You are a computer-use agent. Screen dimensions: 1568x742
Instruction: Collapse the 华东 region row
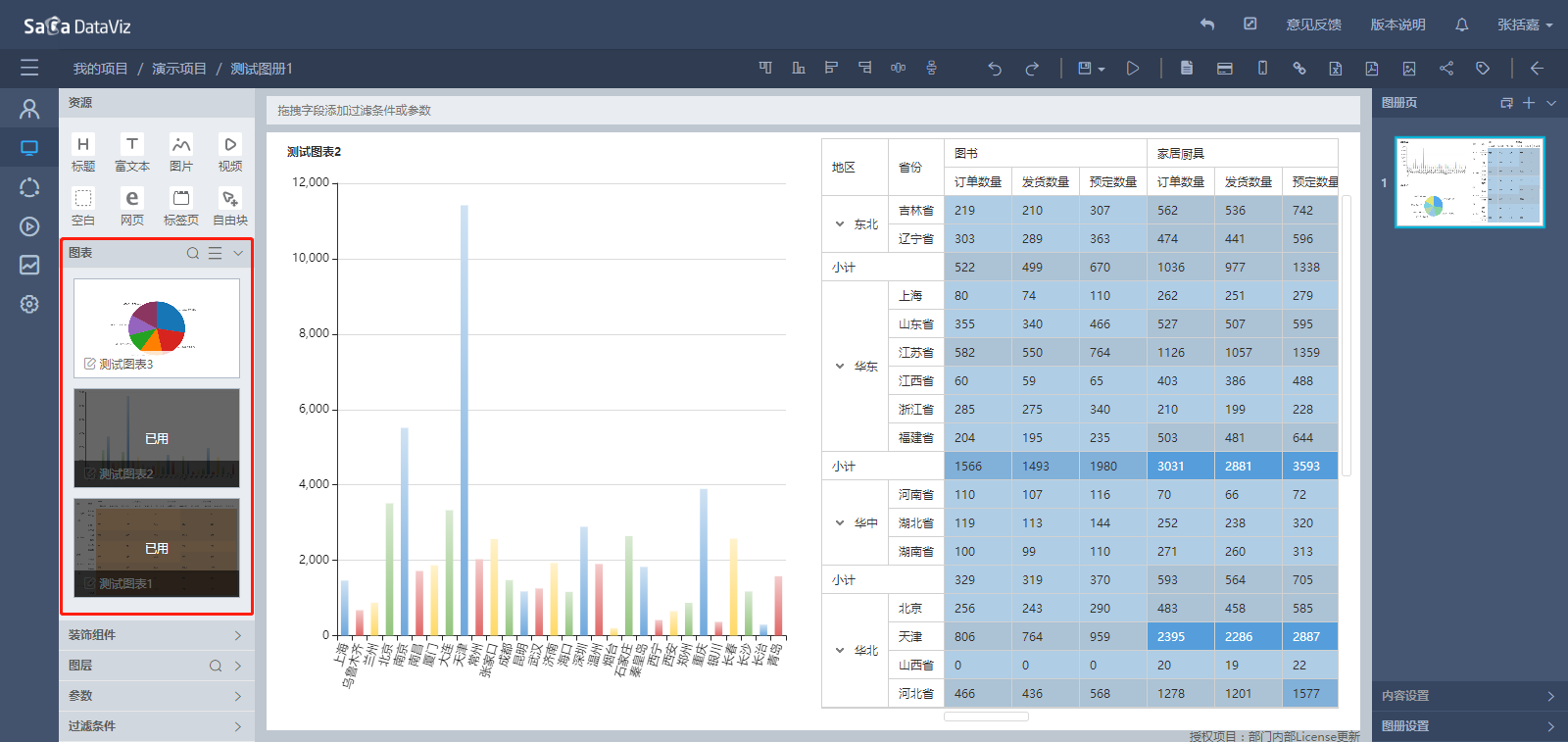840,367
